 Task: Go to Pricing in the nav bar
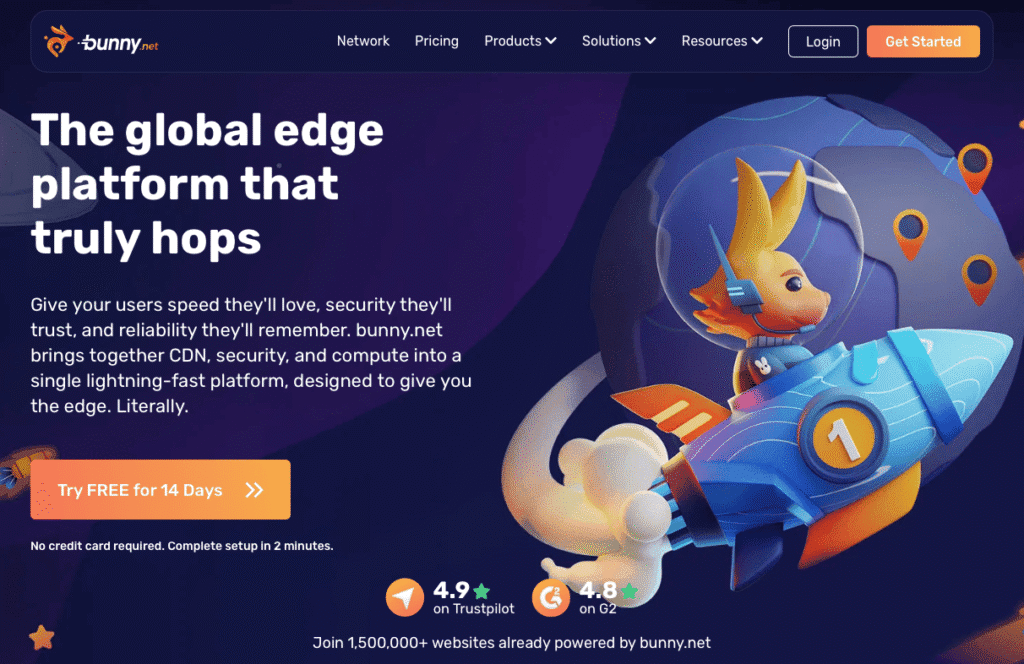click(x=436, y=41)
